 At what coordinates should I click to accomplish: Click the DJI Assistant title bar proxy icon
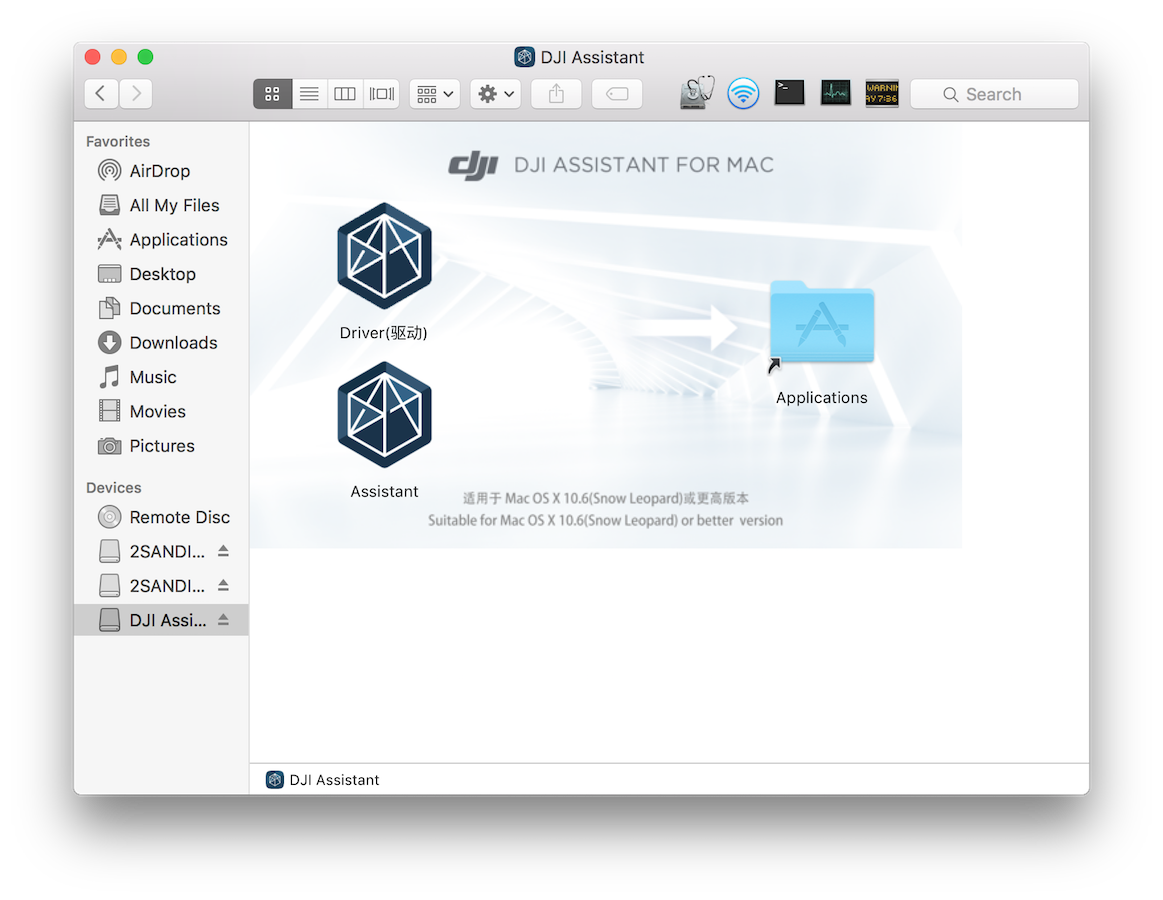pos(524,57)
